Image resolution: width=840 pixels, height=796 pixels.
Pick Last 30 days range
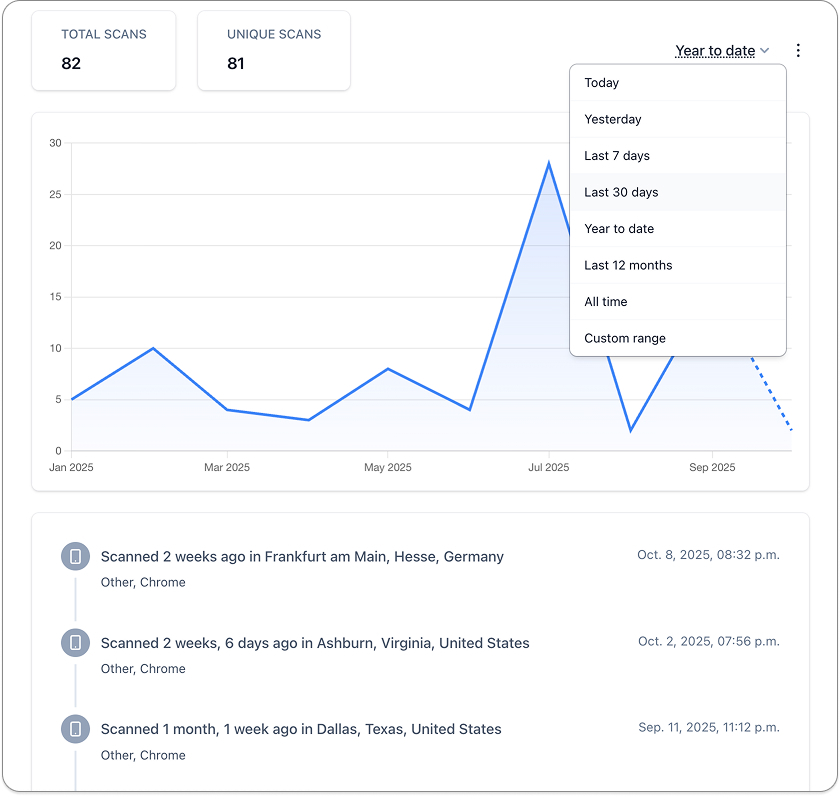(678, 192)
